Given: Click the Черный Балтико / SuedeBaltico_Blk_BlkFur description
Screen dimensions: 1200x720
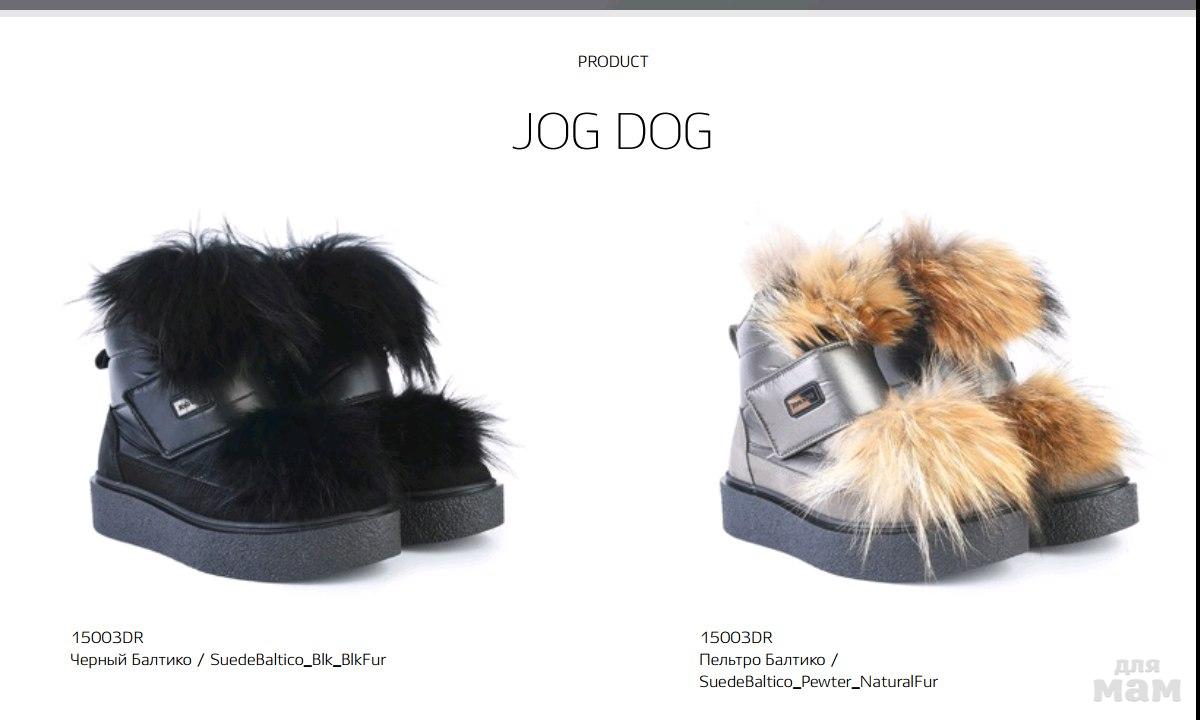Looking at the screenshot, I should coord(228,660).
